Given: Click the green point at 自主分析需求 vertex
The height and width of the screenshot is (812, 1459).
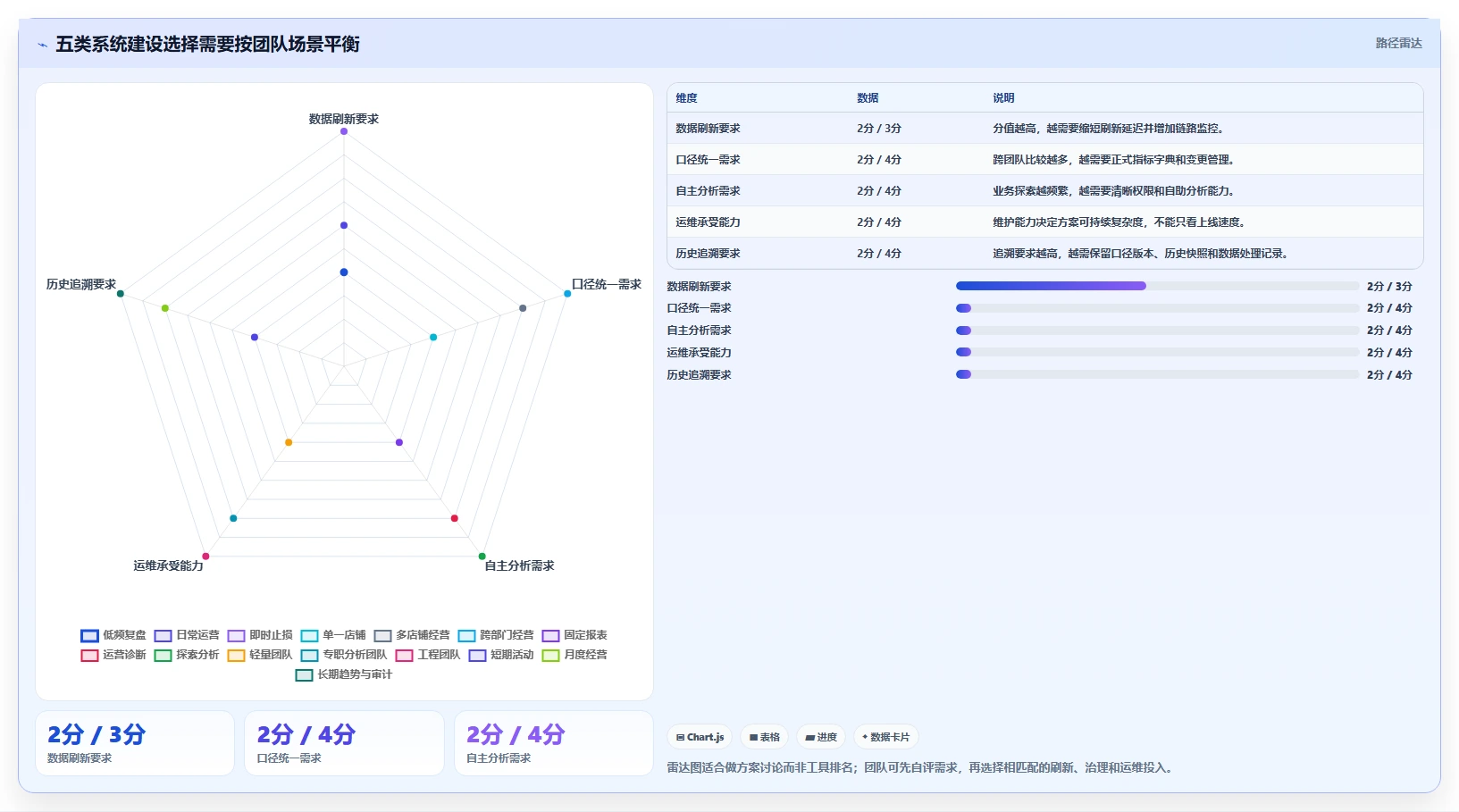Looking at the screenshot, I should pos(482,557).
